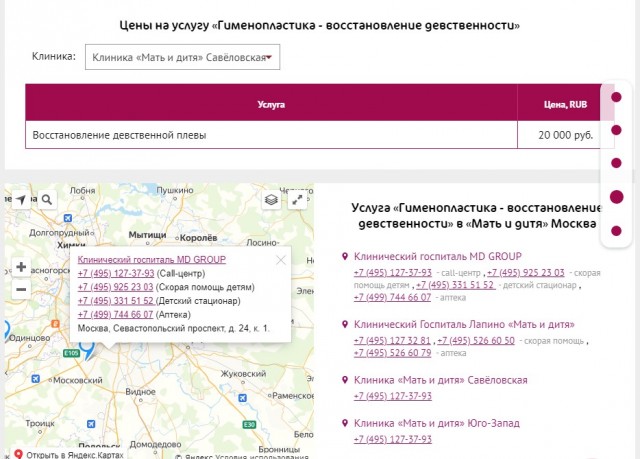This screenshot has width=640, height=459.
Task: Open the clinic selection dropdown
Action: [182, 57]
